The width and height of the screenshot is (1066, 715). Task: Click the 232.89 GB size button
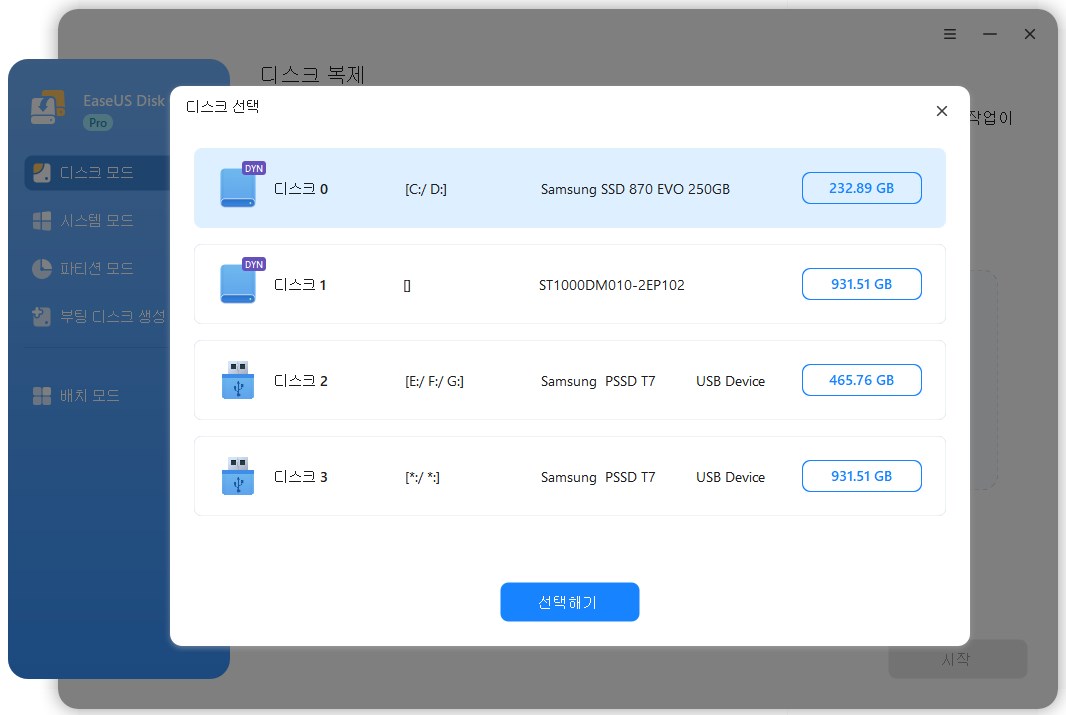[x=861, y=188]
